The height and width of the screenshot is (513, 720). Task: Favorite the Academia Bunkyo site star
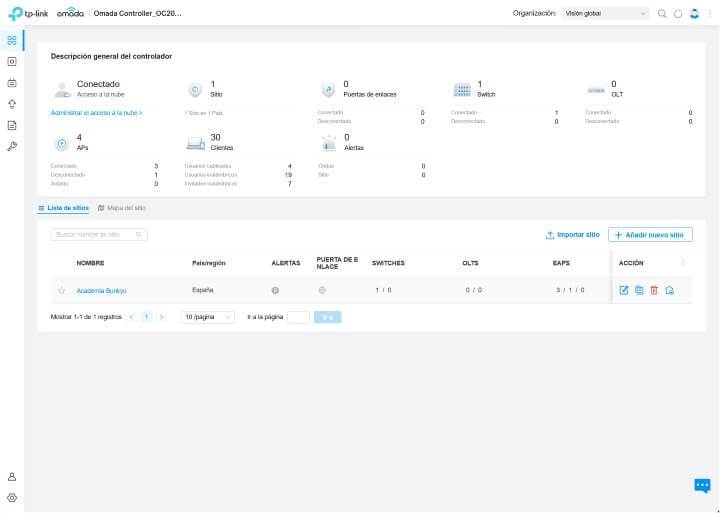tap(62, 290)
